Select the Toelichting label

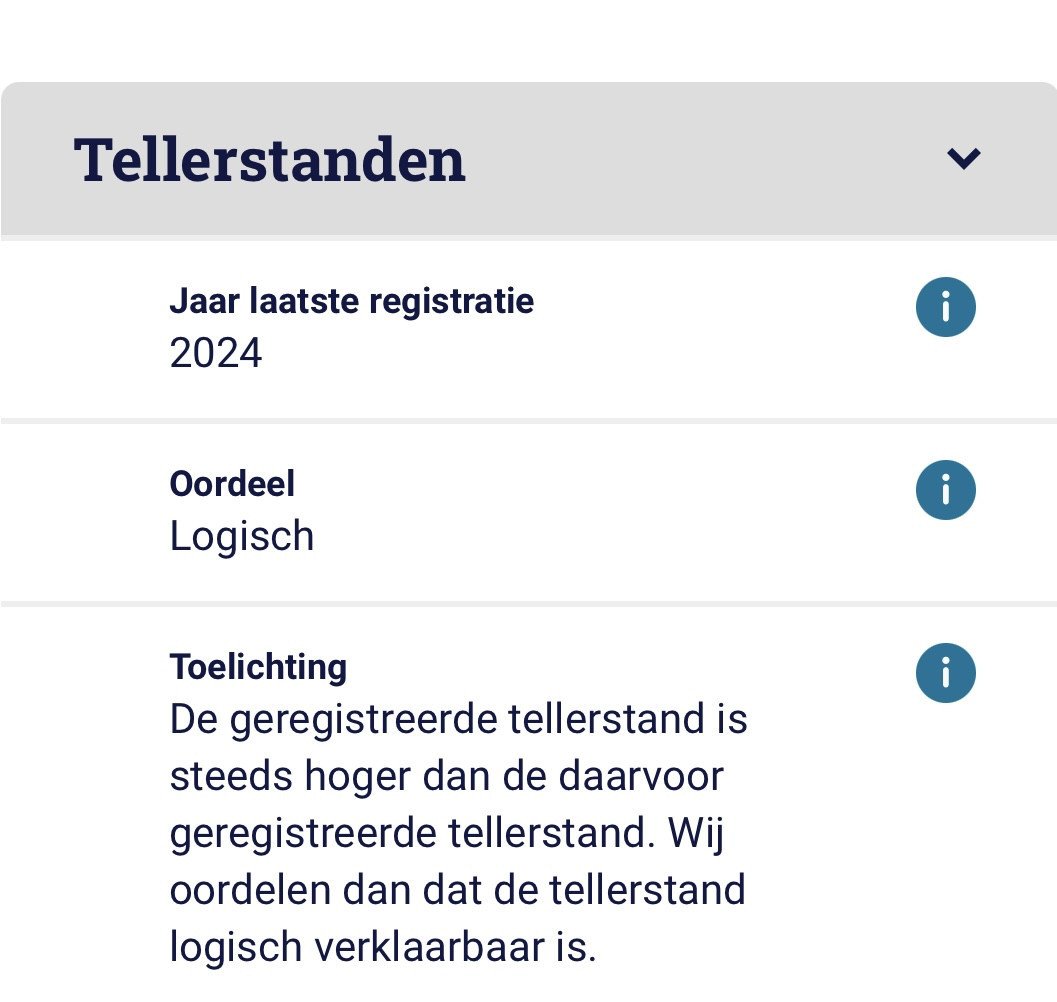[258, 668]
